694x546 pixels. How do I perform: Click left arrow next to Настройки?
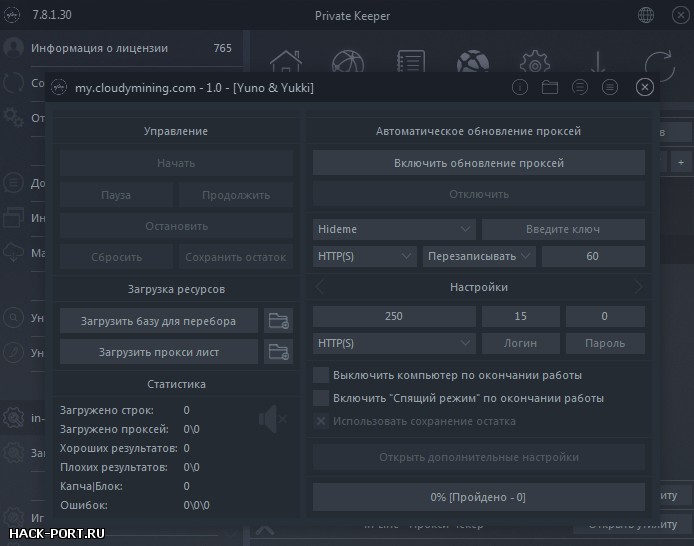(x=320, y=287)
